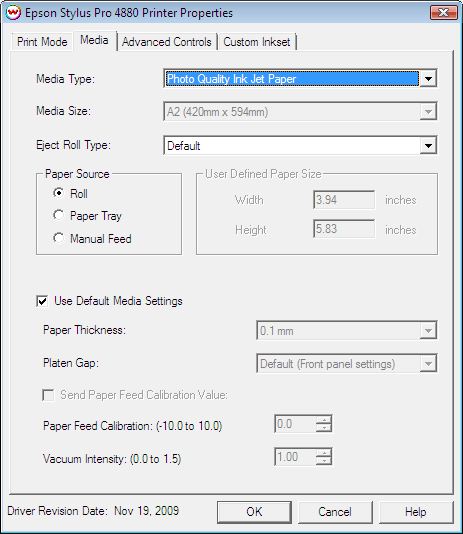Click the OK button
Viewport: 463px width, 534px height.
[x=254, y=512]
